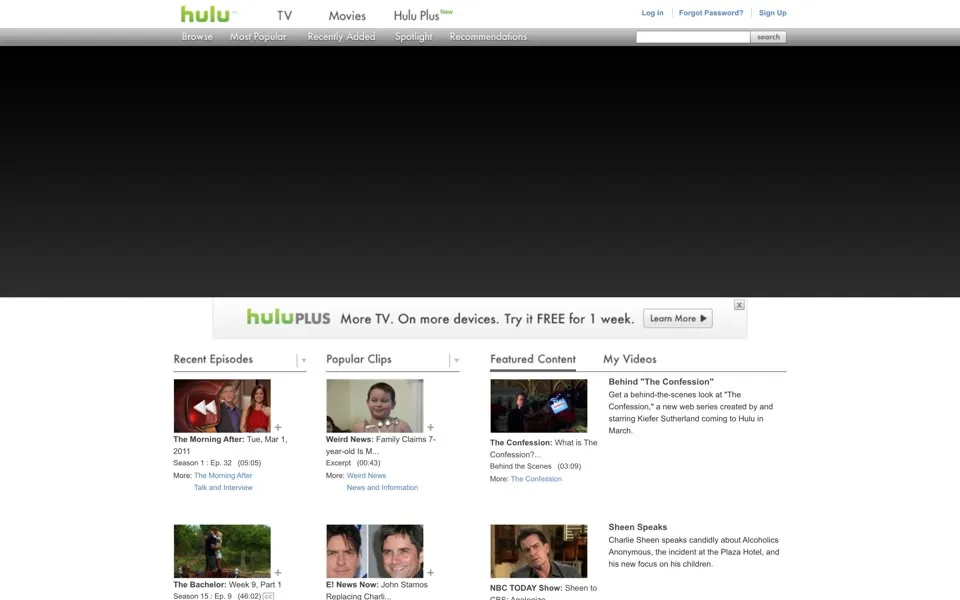This screenshot has width=960, height=600.
Task: Open the Spotlight section
Action: (x=413, y=37)
